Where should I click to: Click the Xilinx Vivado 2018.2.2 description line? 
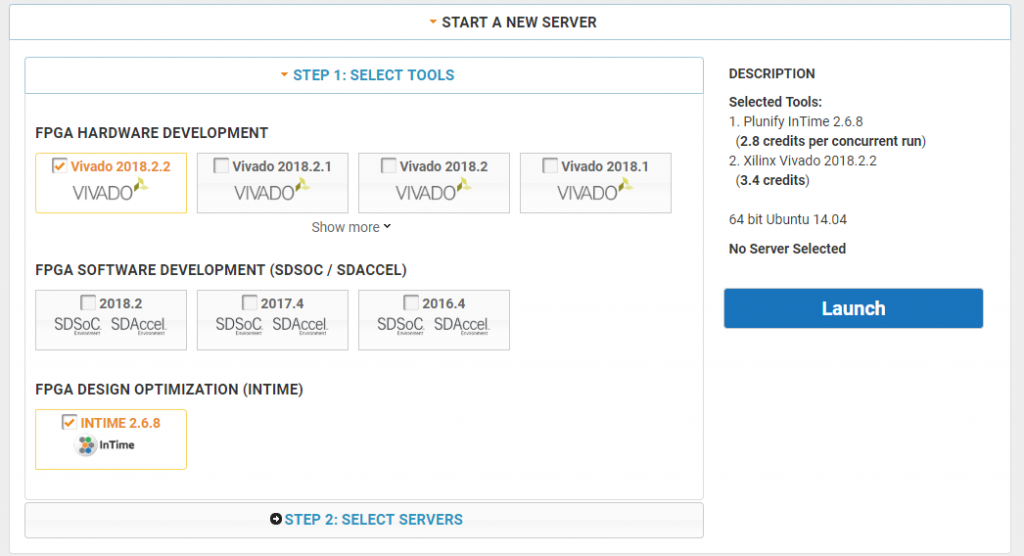click(803, 161)
